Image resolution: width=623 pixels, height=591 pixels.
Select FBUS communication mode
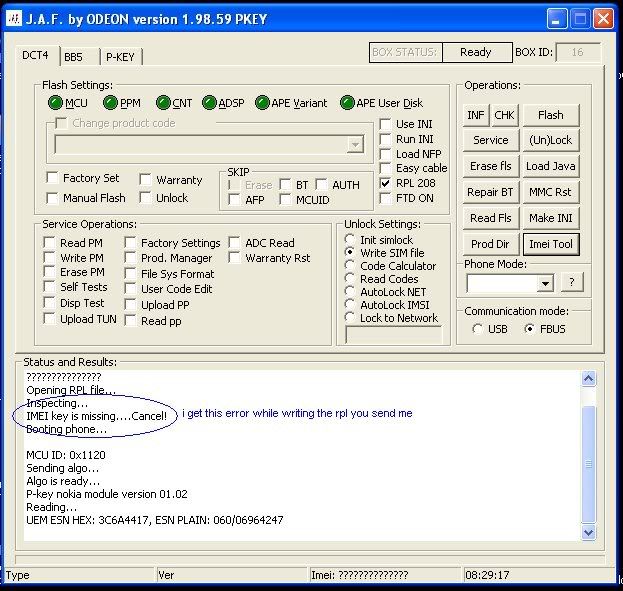click(529, 329)
